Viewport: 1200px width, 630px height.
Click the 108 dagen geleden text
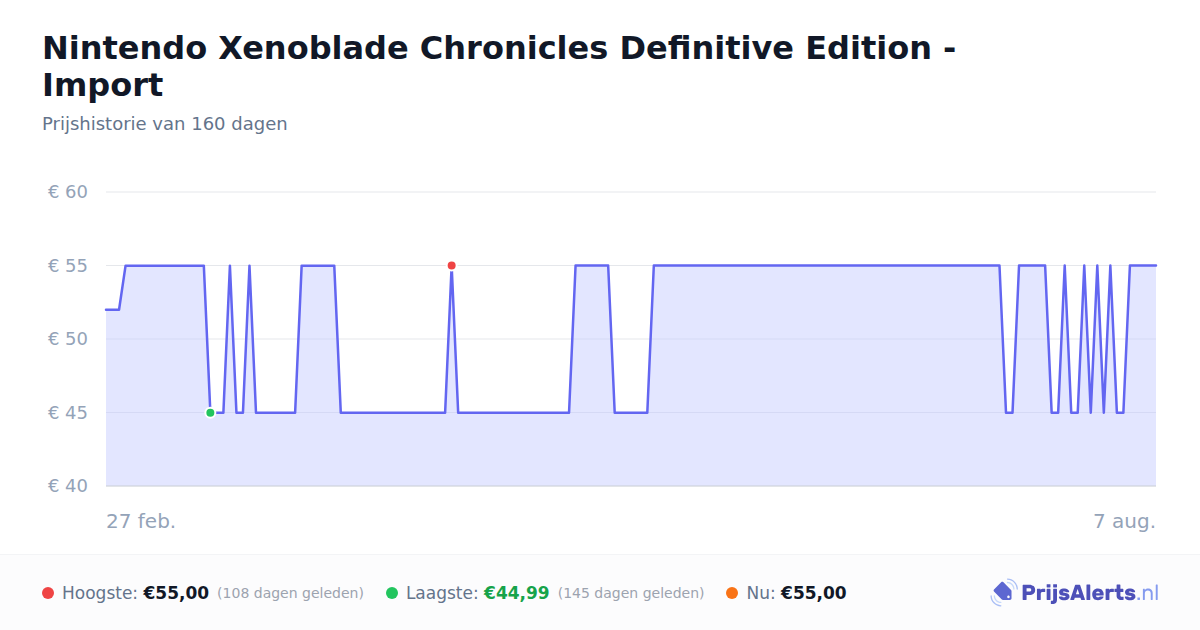(x=290, y=593)
